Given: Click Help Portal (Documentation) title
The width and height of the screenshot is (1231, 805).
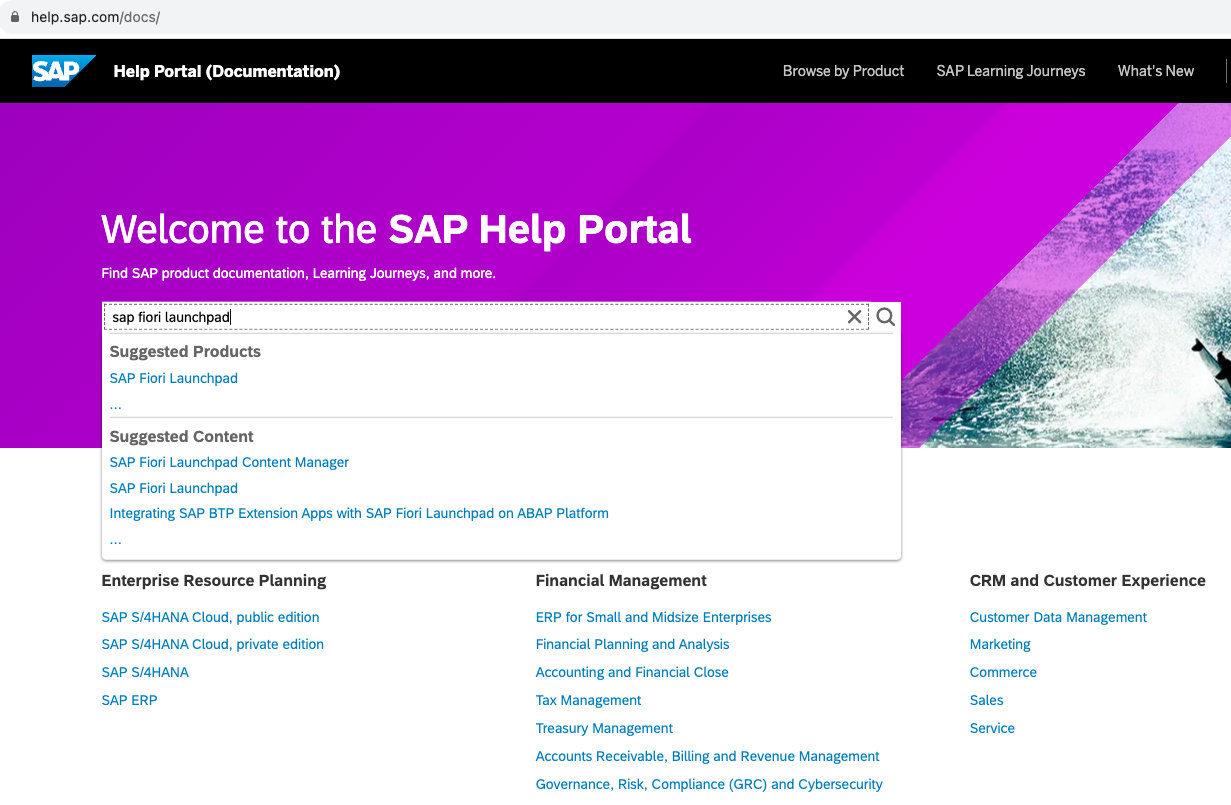Looking at the screenshot, I should coord(227,71).
